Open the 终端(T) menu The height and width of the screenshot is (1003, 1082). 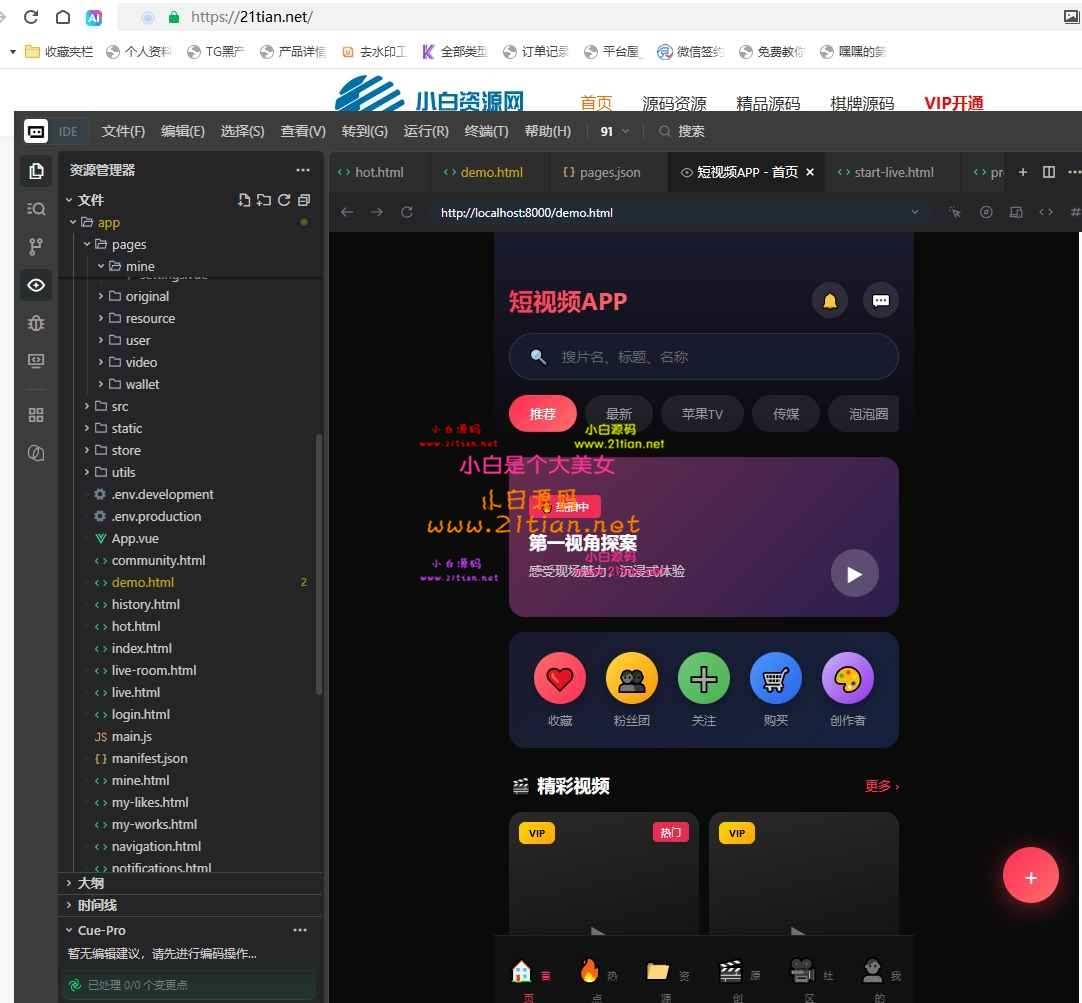click(486, 131)
